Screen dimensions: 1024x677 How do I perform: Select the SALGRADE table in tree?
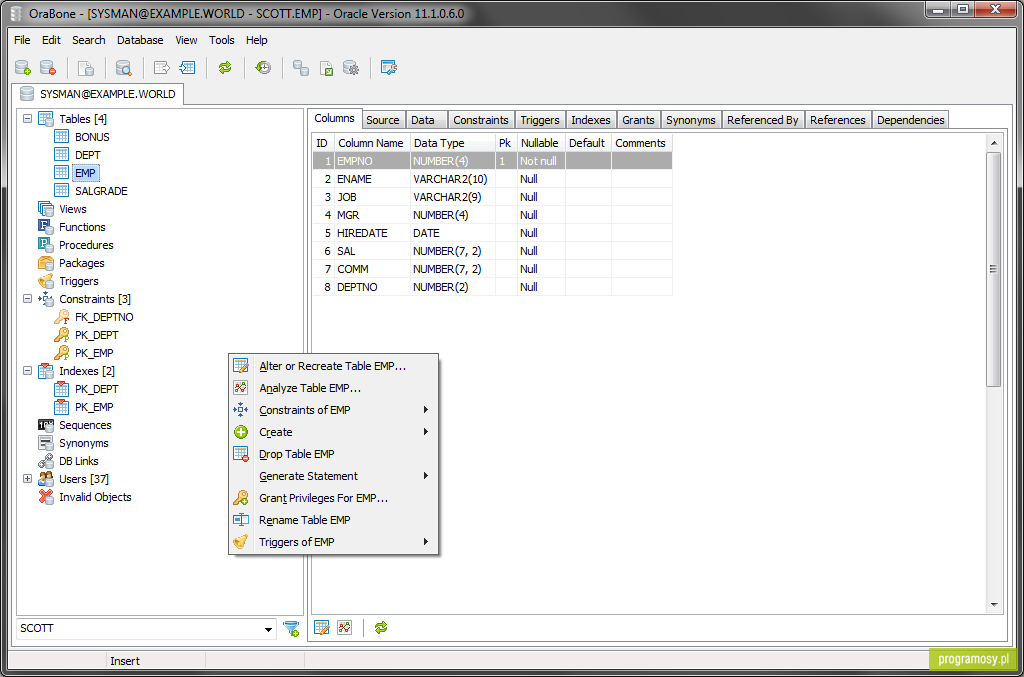[x=101, y=191]
